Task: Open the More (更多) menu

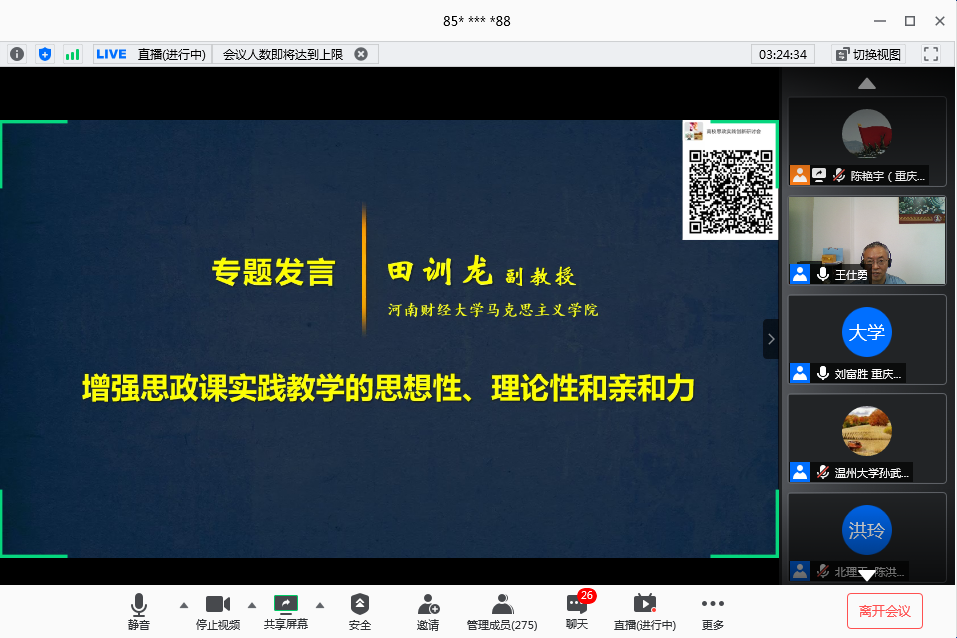Action: click(x=712, y=611)
